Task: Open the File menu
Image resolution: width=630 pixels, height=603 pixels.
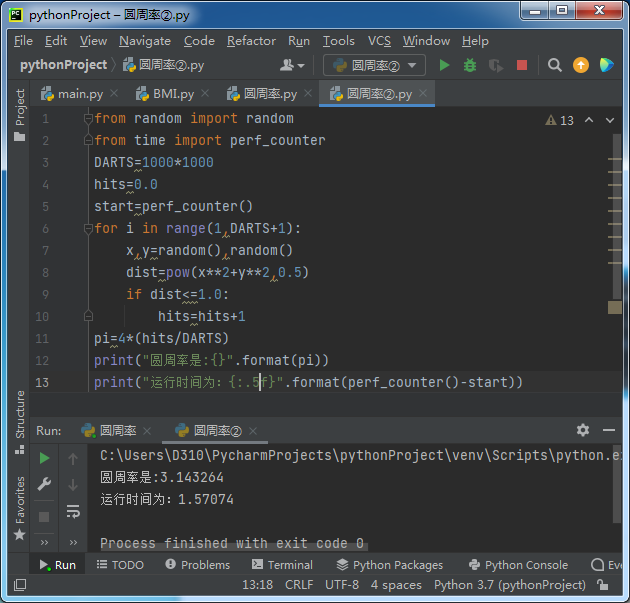Action: click(x=23, y=41)
